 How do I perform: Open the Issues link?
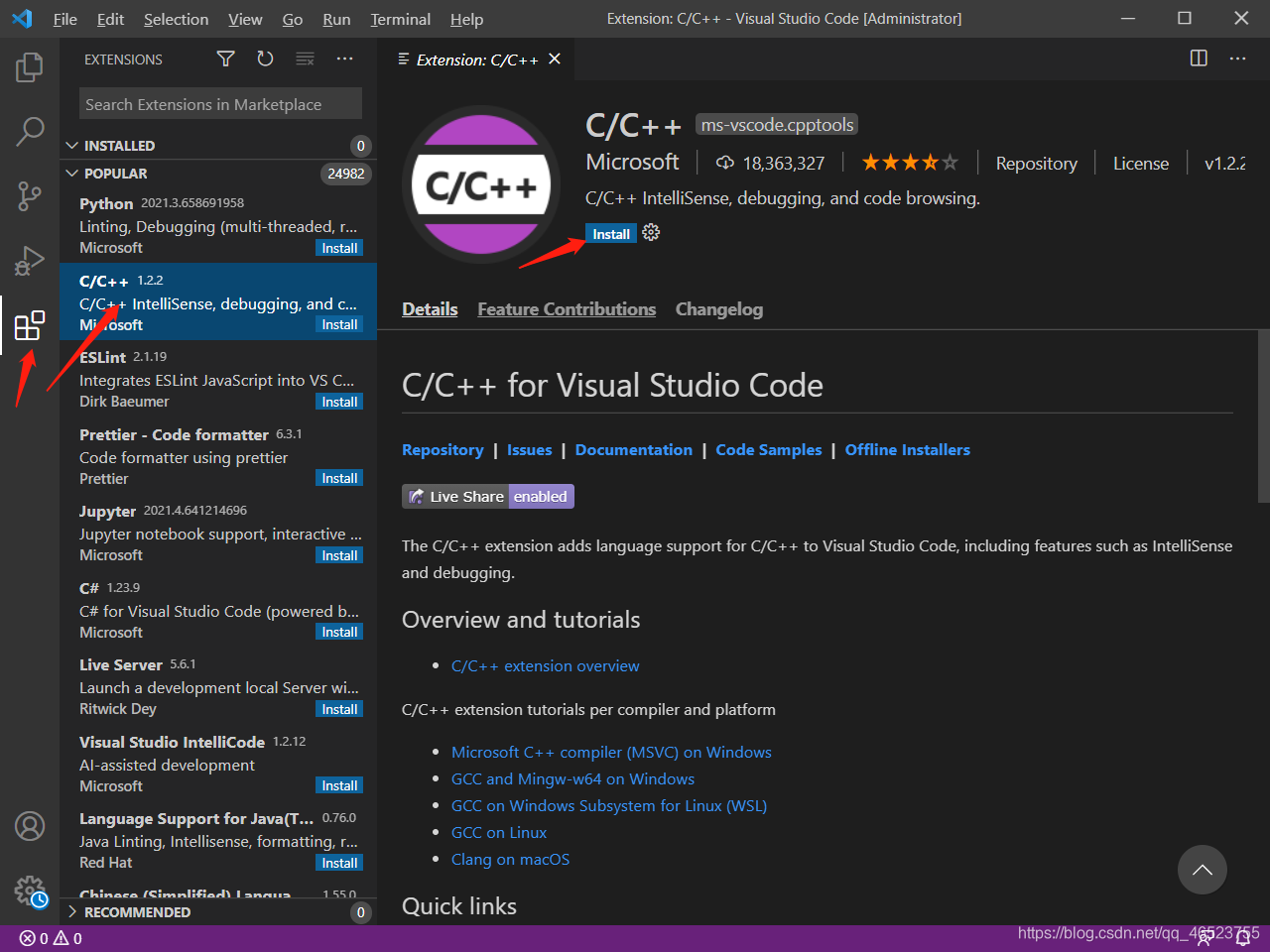coord(529,450)
